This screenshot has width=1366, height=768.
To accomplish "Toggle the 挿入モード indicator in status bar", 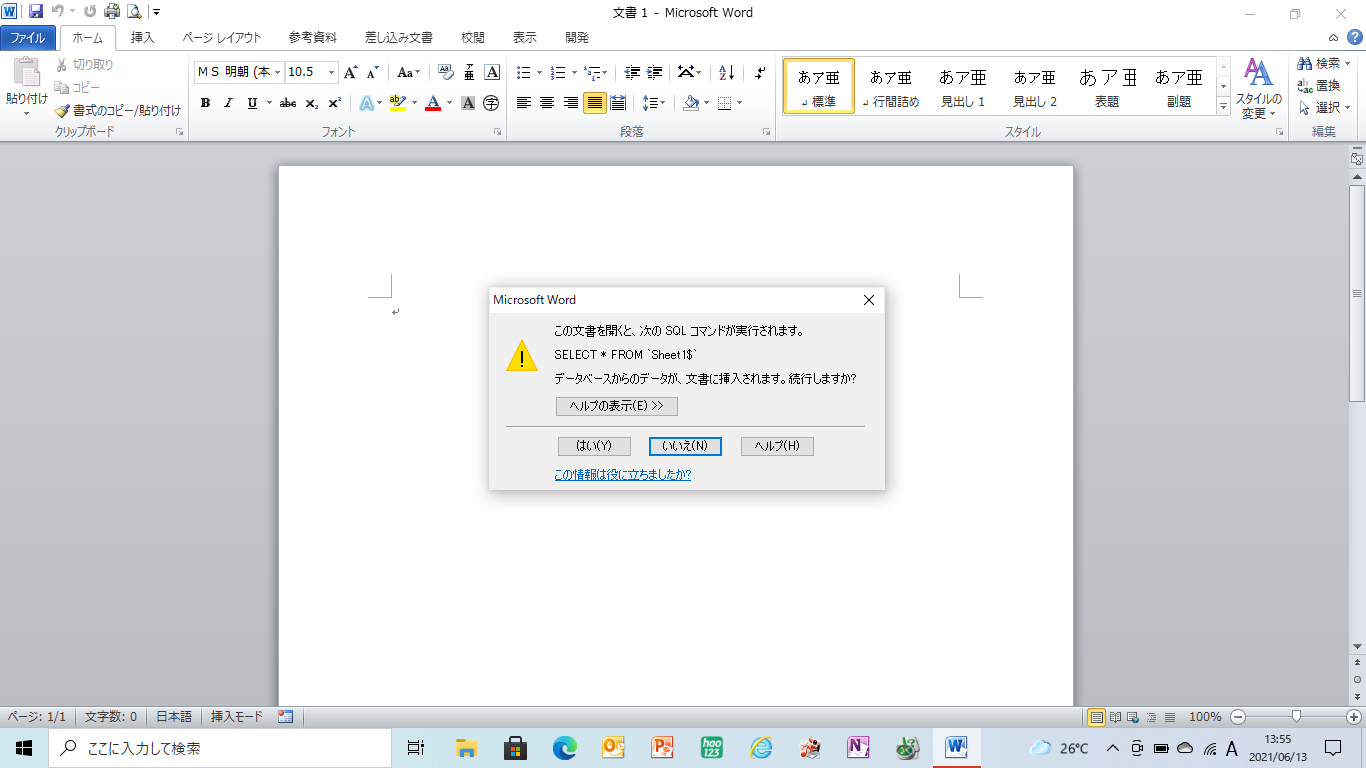I will click(x=237, y=717).
